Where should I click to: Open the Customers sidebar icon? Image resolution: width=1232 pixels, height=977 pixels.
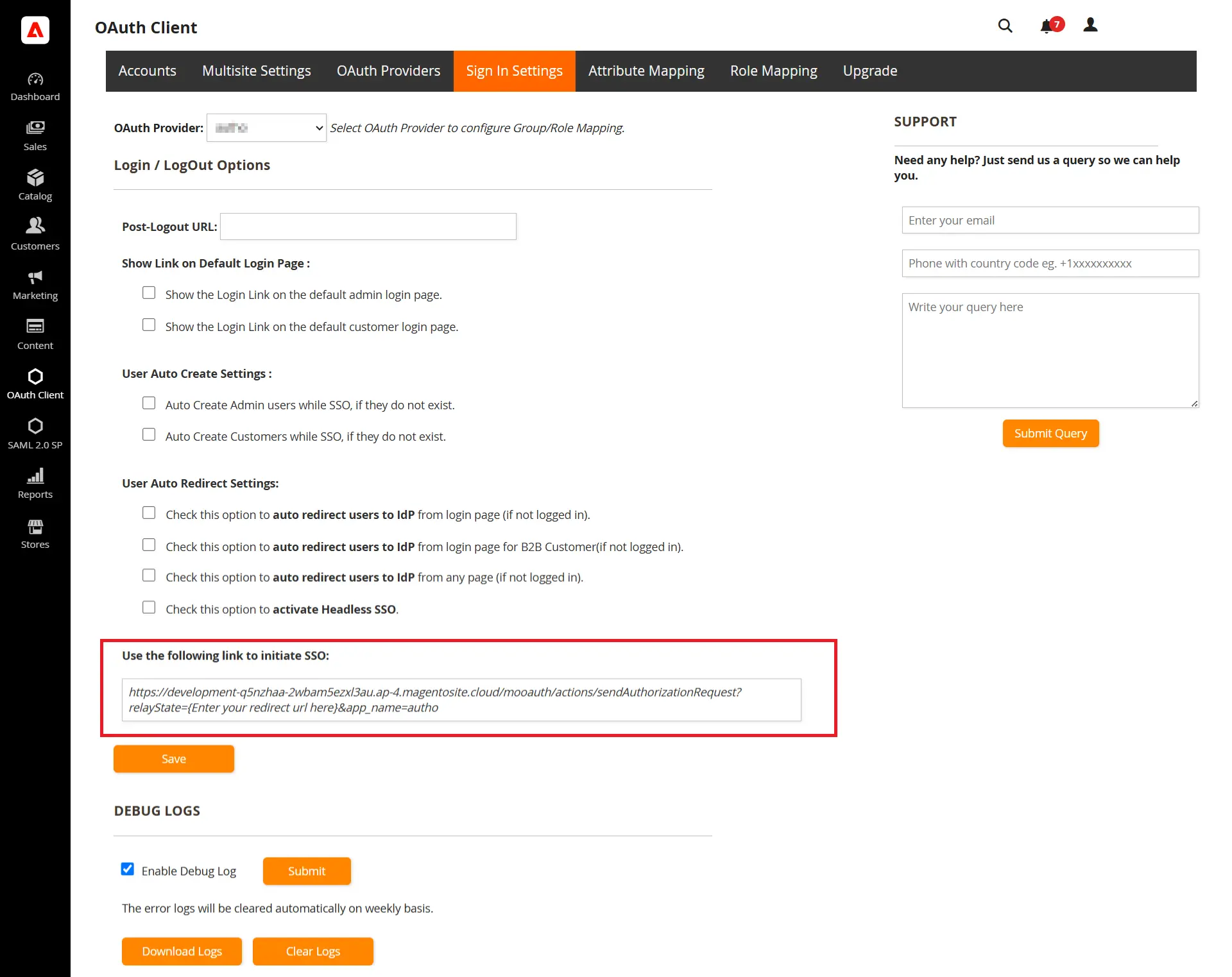point(35,226)
